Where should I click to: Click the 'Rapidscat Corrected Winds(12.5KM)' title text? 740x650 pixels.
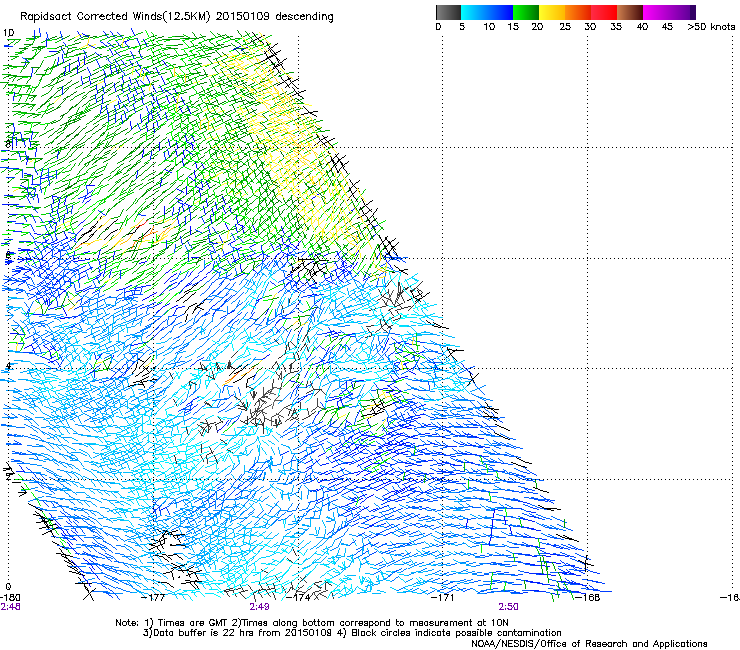point(115,17)
